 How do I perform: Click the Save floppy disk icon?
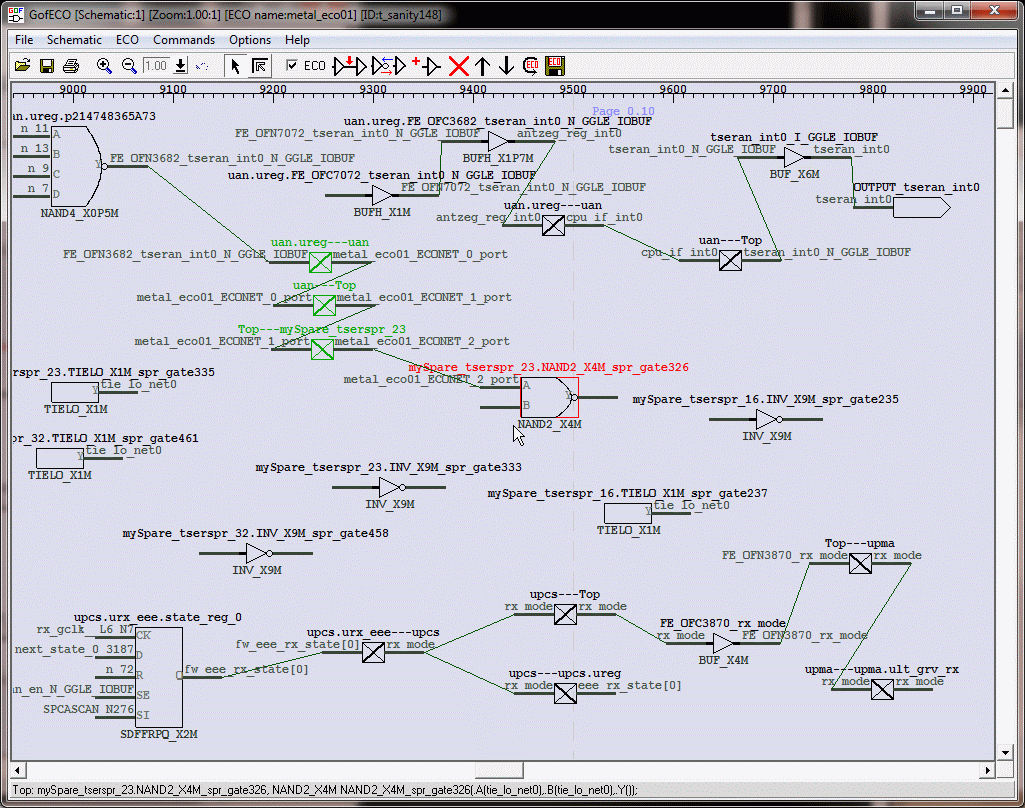pyautogui.click(x=46, y=66)
